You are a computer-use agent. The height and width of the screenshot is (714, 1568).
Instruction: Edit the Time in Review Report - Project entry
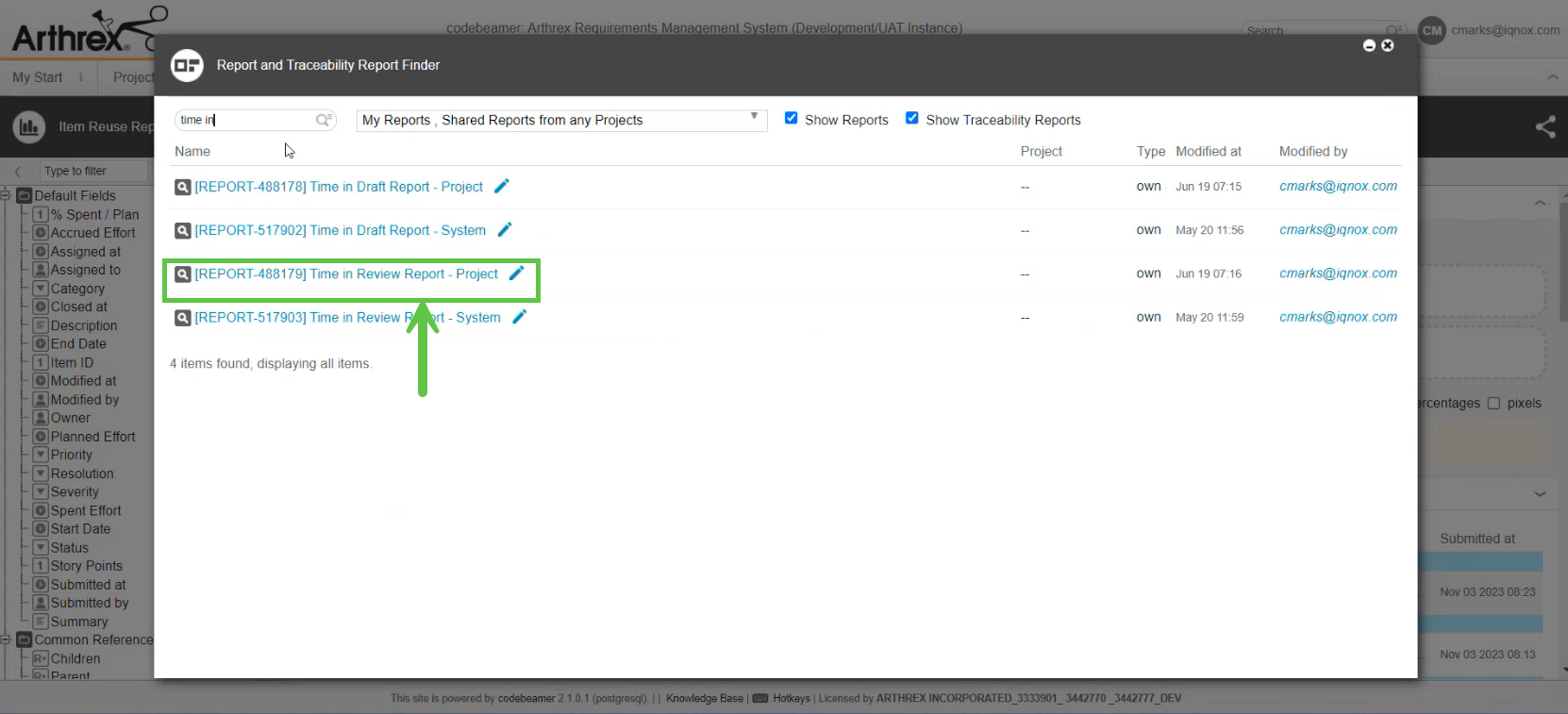[516, 274]
